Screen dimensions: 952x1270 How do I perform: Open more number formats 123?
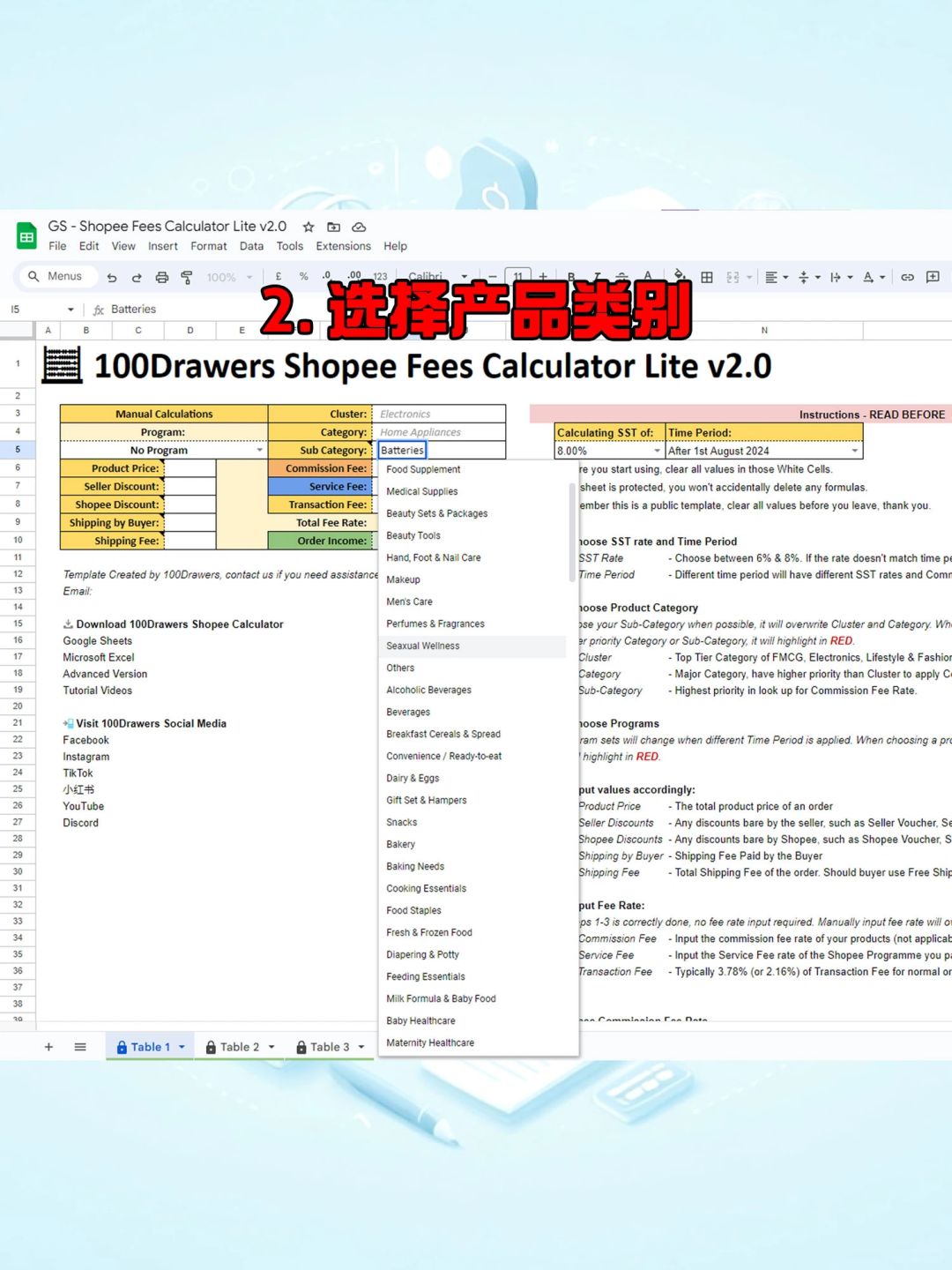pyautogui.click(x=380, y=276)
